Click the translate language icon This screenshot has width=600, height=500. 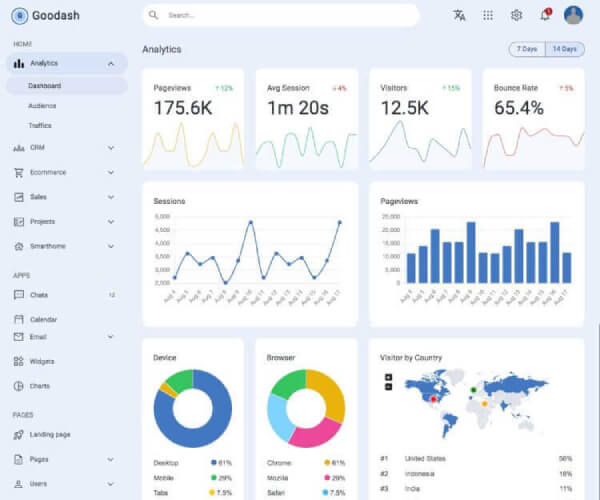[x=459, y=15]
